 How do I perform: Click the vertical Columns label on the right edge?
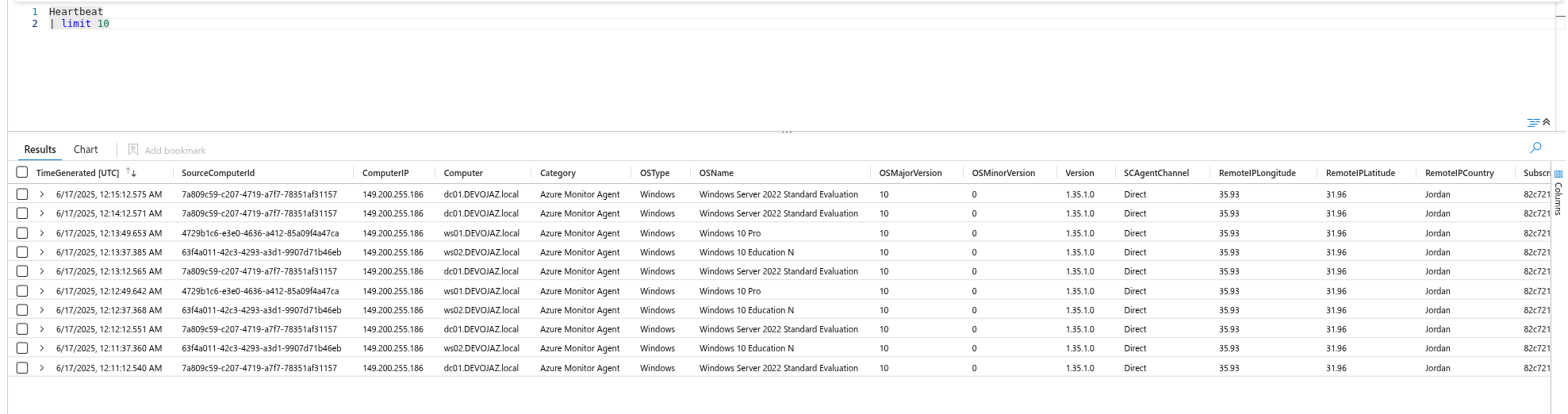pos(1558,198)
